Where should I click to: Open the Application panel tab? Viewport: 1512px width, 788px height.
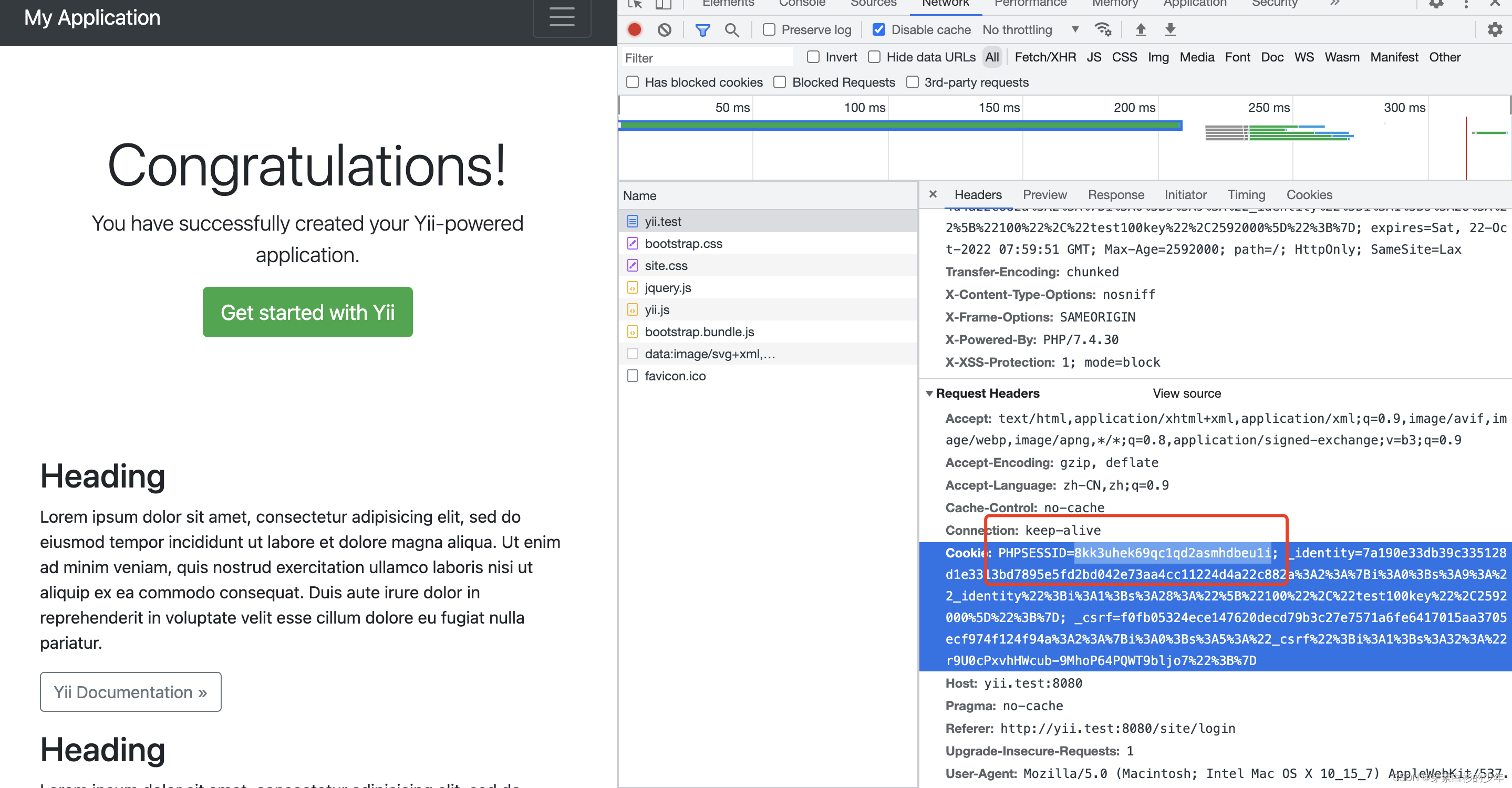point(1195,4)
